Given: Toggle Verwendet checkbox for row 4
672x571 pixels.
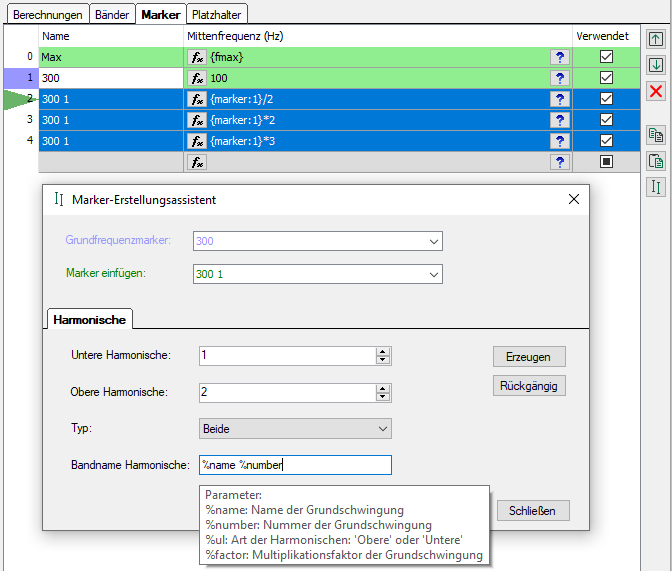Looking at the screenshot, I should coord(606,141).
